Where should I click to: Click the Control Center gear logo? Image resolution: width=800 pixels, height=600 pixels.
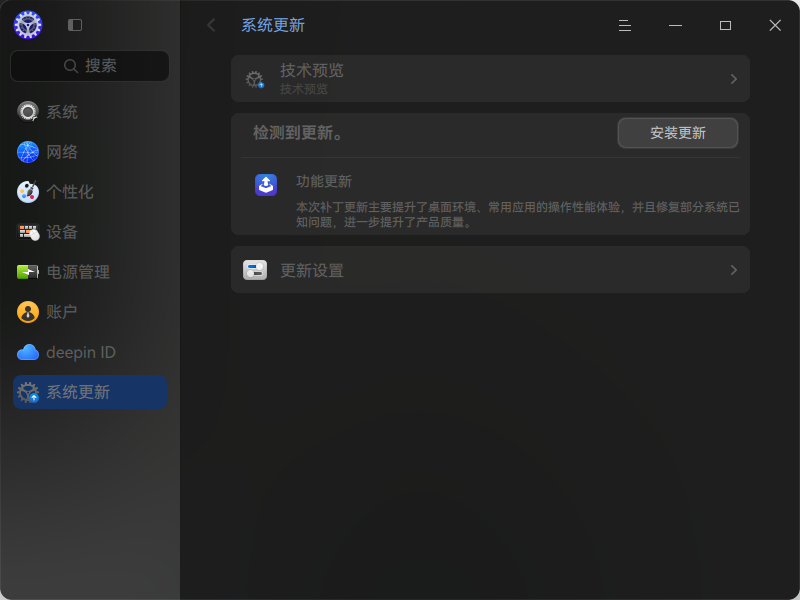point(28,24)
